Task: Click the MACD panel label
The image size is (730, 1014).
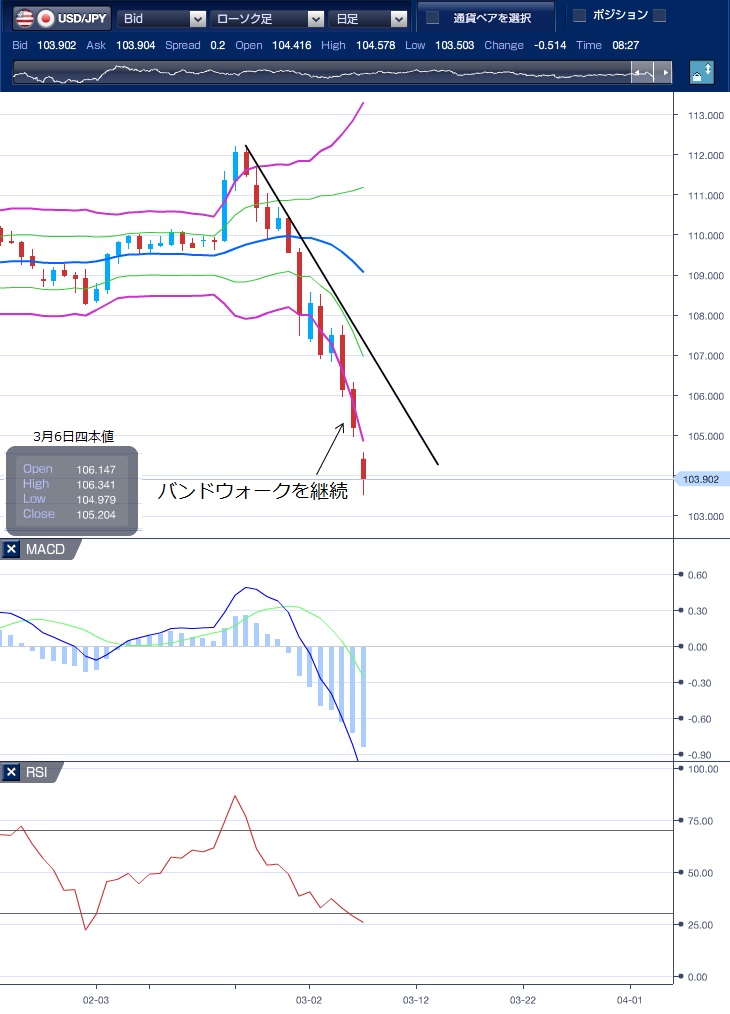Action: point(44,549)
